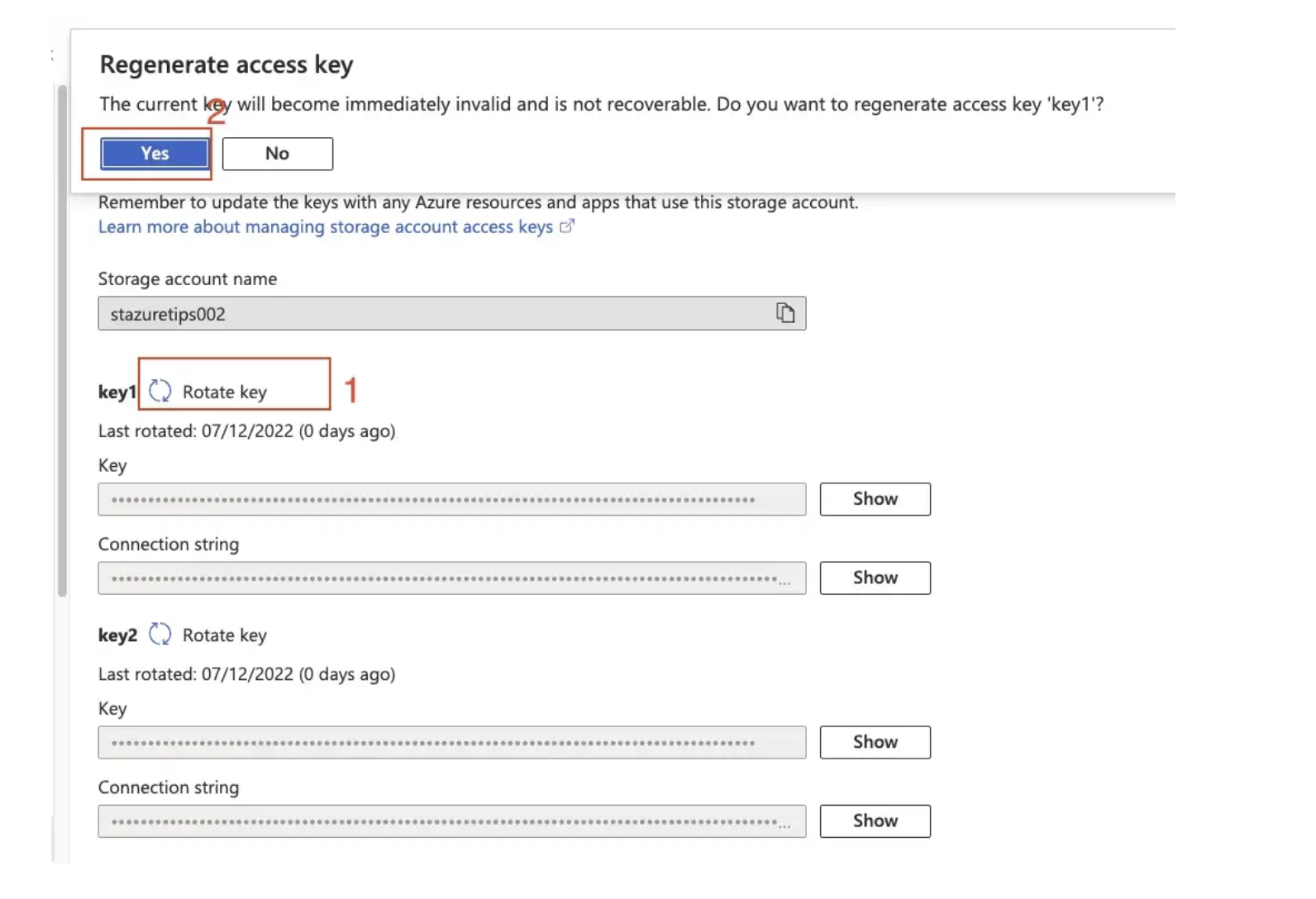Show the key1 Connection string
Screen dimensions: 1316x899
875,578
